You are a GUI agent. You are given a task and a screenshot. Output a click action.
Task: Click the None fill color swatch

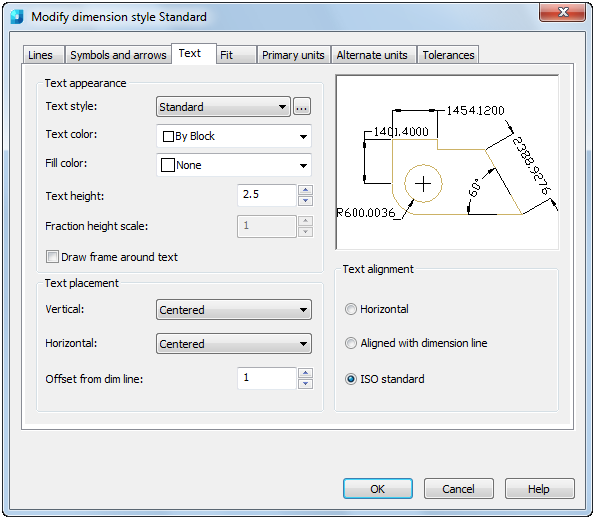coord(168,165)
